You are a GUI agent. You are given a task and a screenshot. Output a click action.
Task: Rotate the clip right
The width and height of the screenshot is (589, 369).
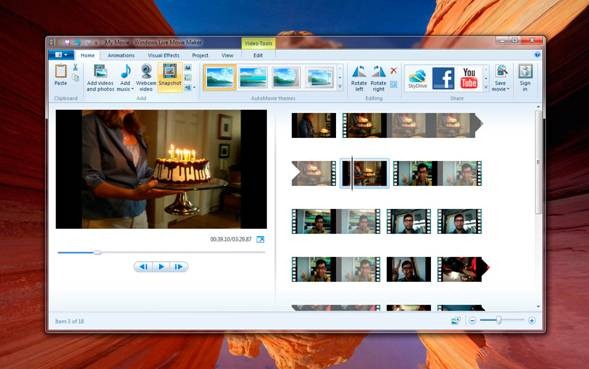378,78
